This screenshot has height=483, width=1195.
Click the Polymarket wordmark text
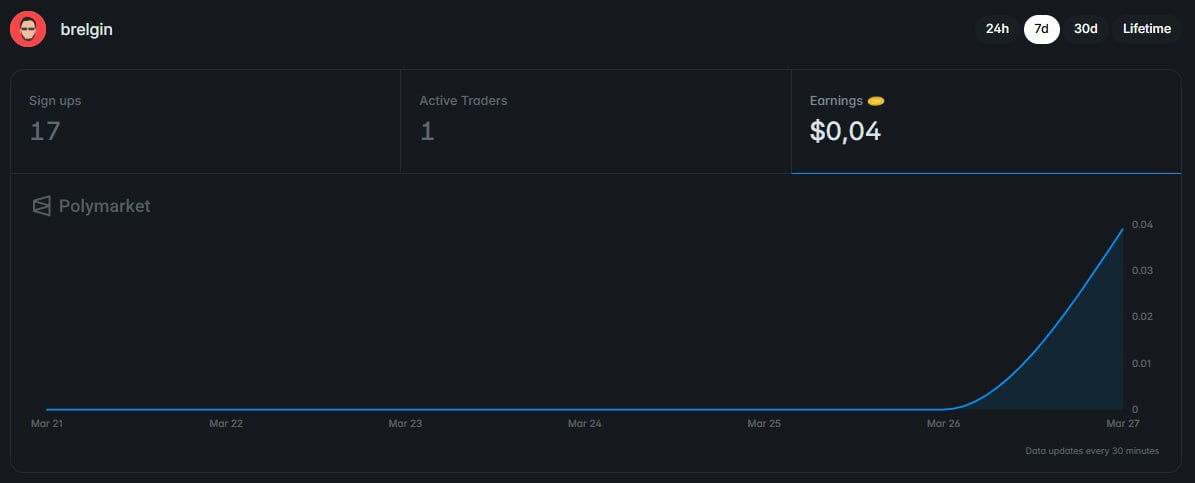(x=104, y=206)
